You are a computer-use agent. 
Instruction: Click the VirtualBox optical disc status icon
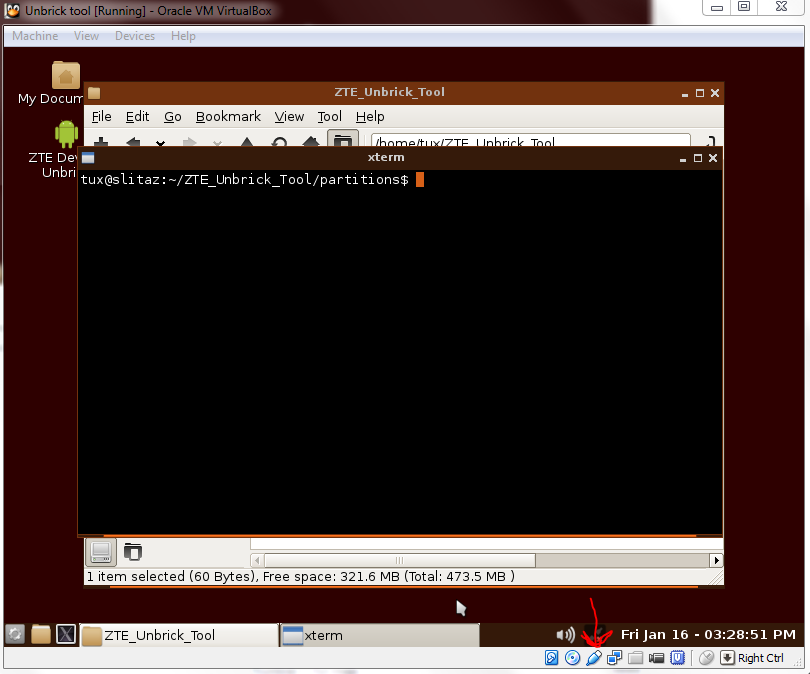click(x=572, y=658)
